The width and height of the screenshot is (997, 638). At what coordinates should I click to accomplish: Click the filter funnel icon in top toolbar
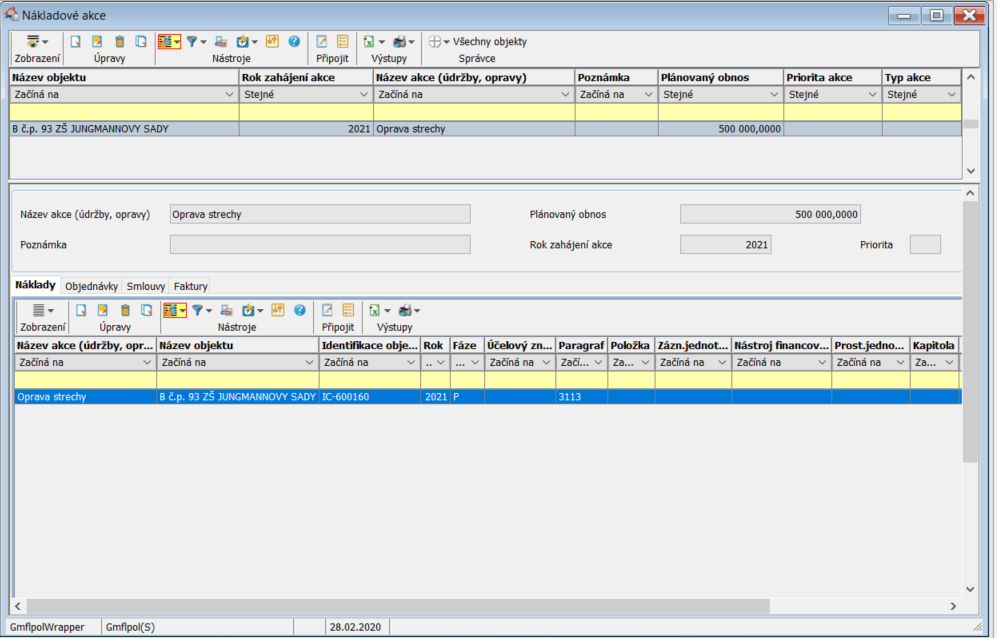pos(191,42)
